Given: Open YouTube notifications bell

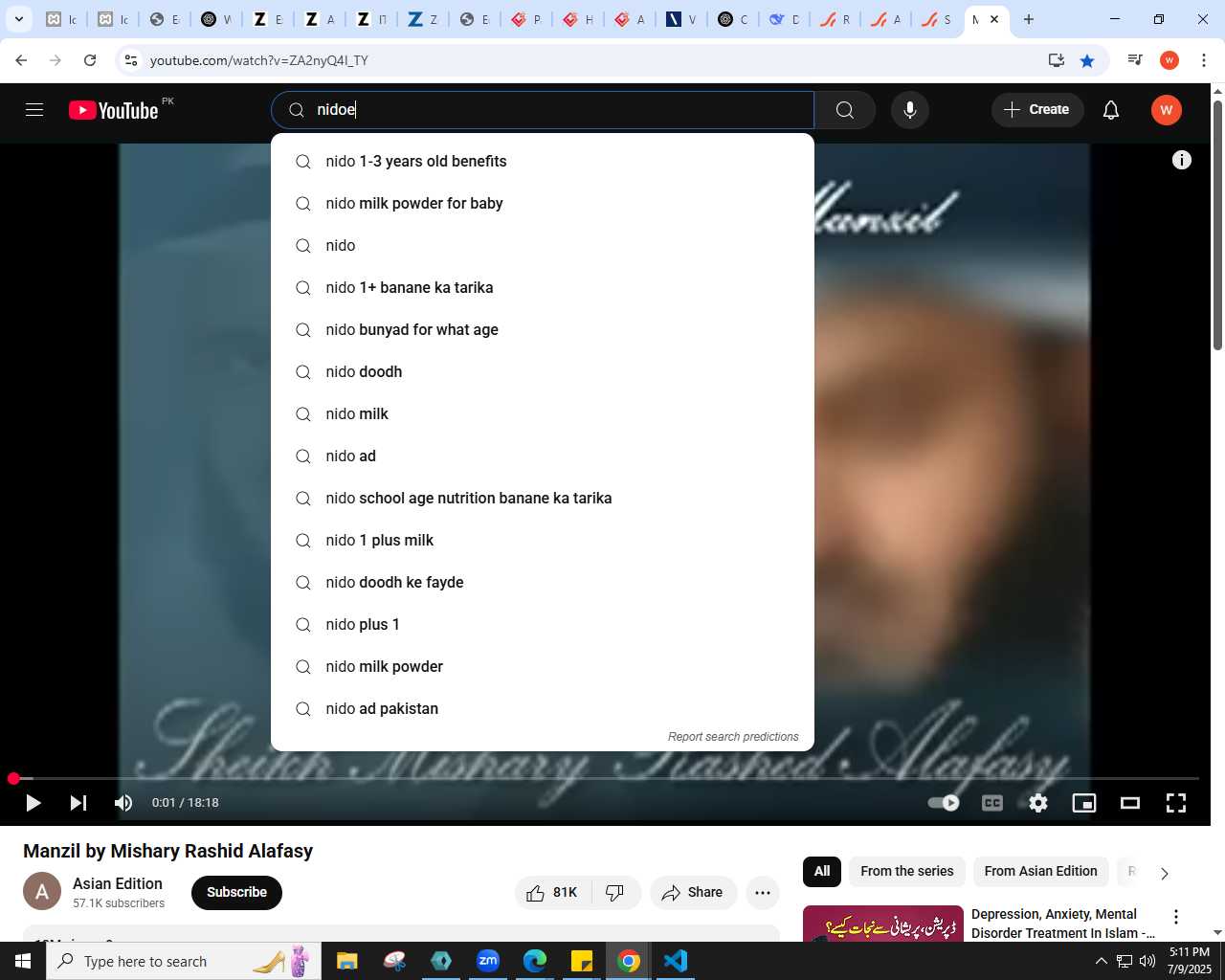Looking at the screenshot, I should pos(1111,110).
